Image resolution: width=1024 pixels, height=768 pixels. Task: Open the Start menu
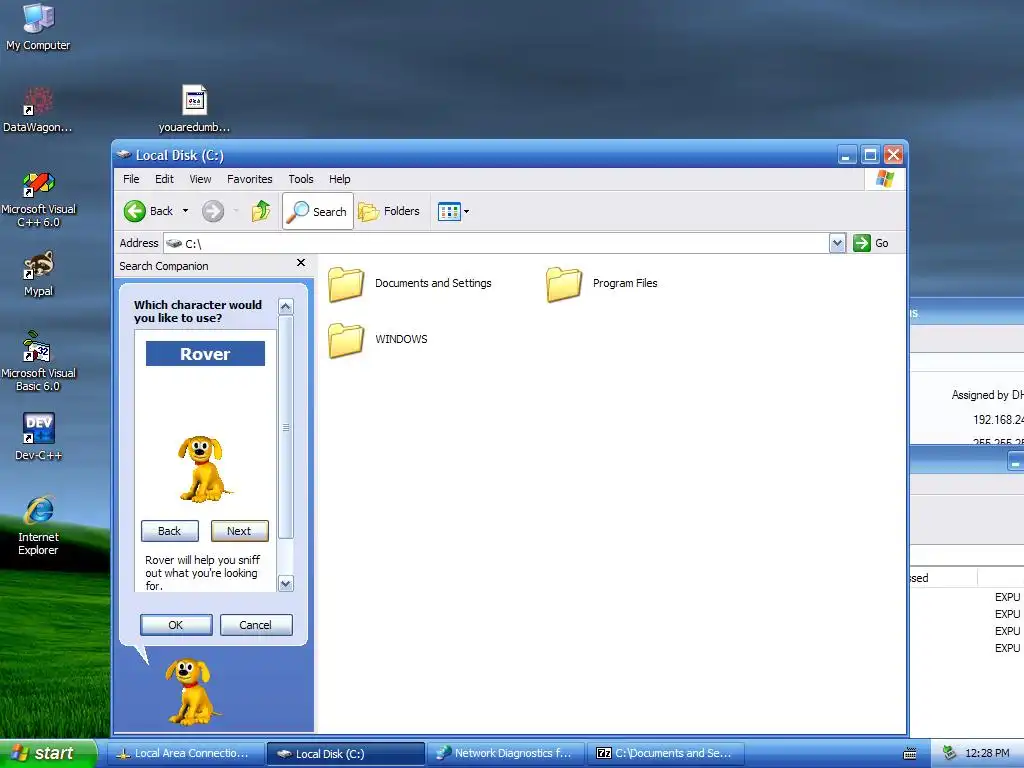tap(47, 753)
